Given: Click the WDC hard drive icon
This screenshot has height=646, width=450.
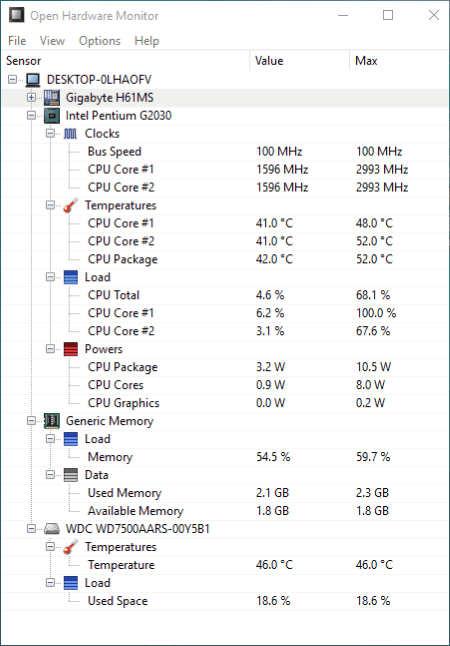Looking at the screenshot, I should click(52, 529).
